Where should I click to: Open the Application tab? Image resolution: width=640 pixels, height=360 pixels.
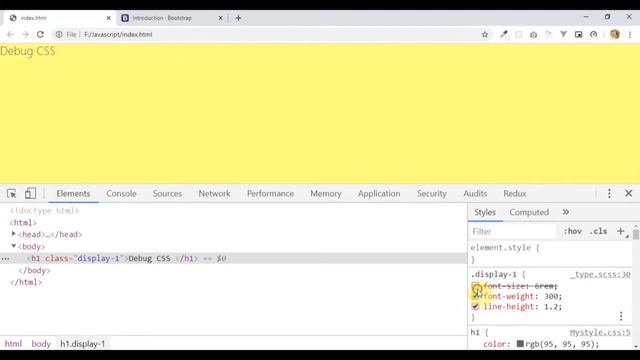[x=379, y=193]
